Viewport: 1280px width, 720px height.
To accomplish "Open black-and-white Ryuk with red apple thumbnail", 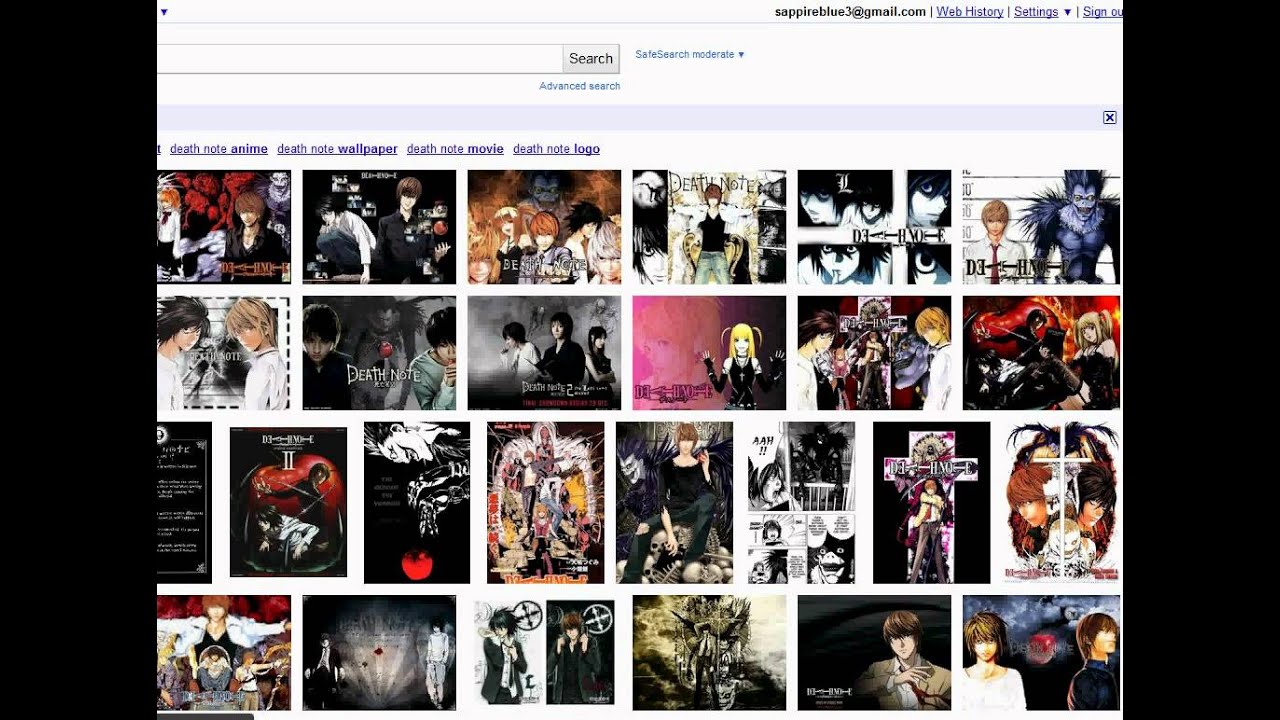I will 417,503.
